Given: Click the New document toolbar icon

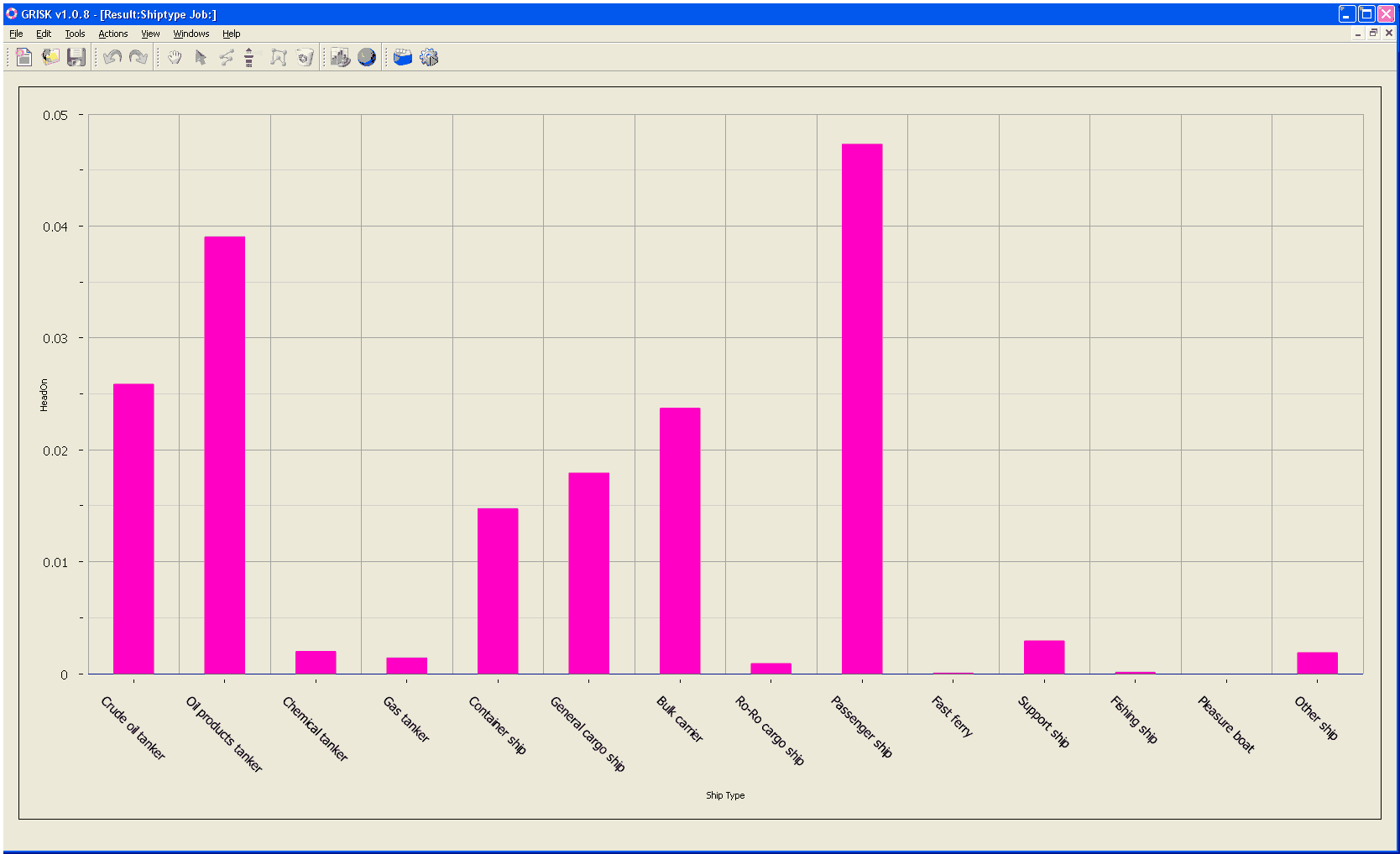Looking at the screenshot, I should pyautogui.click(x=24, y=57).
